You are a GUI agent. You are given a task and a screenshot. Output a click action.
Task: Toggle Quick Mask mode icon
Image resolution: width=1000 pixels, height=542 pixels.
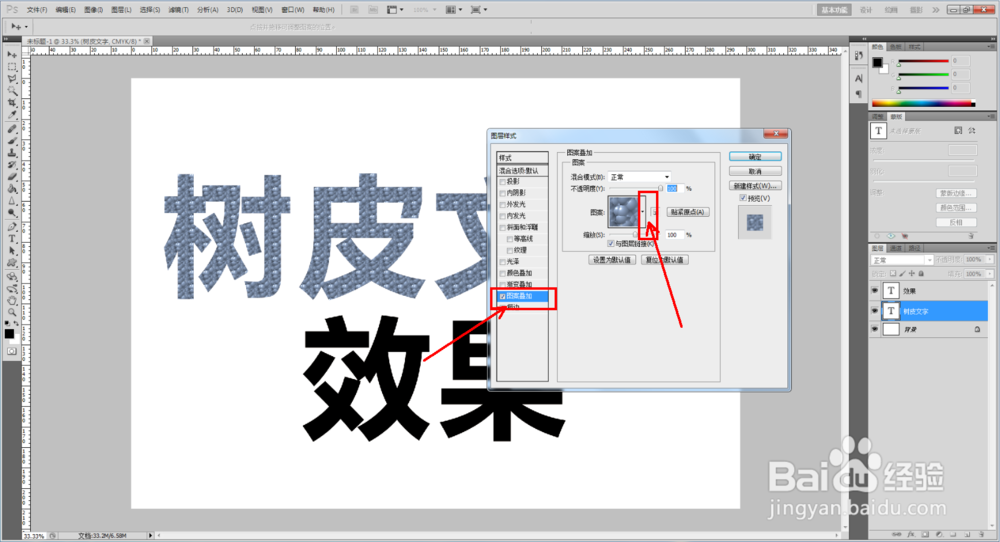11,351
